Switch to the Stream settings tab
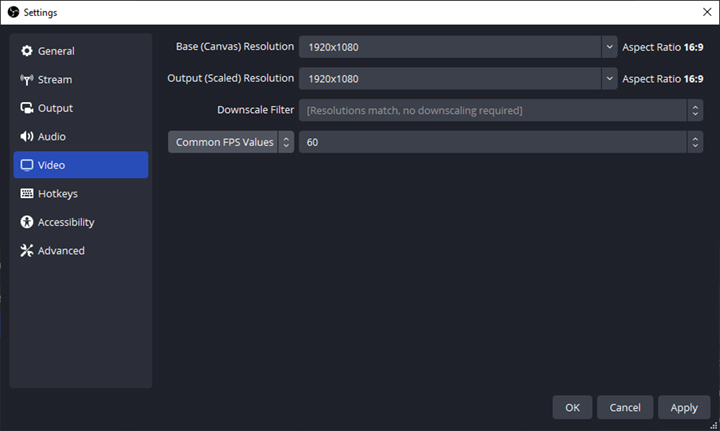720x431 pixels. tap(81, 79)
